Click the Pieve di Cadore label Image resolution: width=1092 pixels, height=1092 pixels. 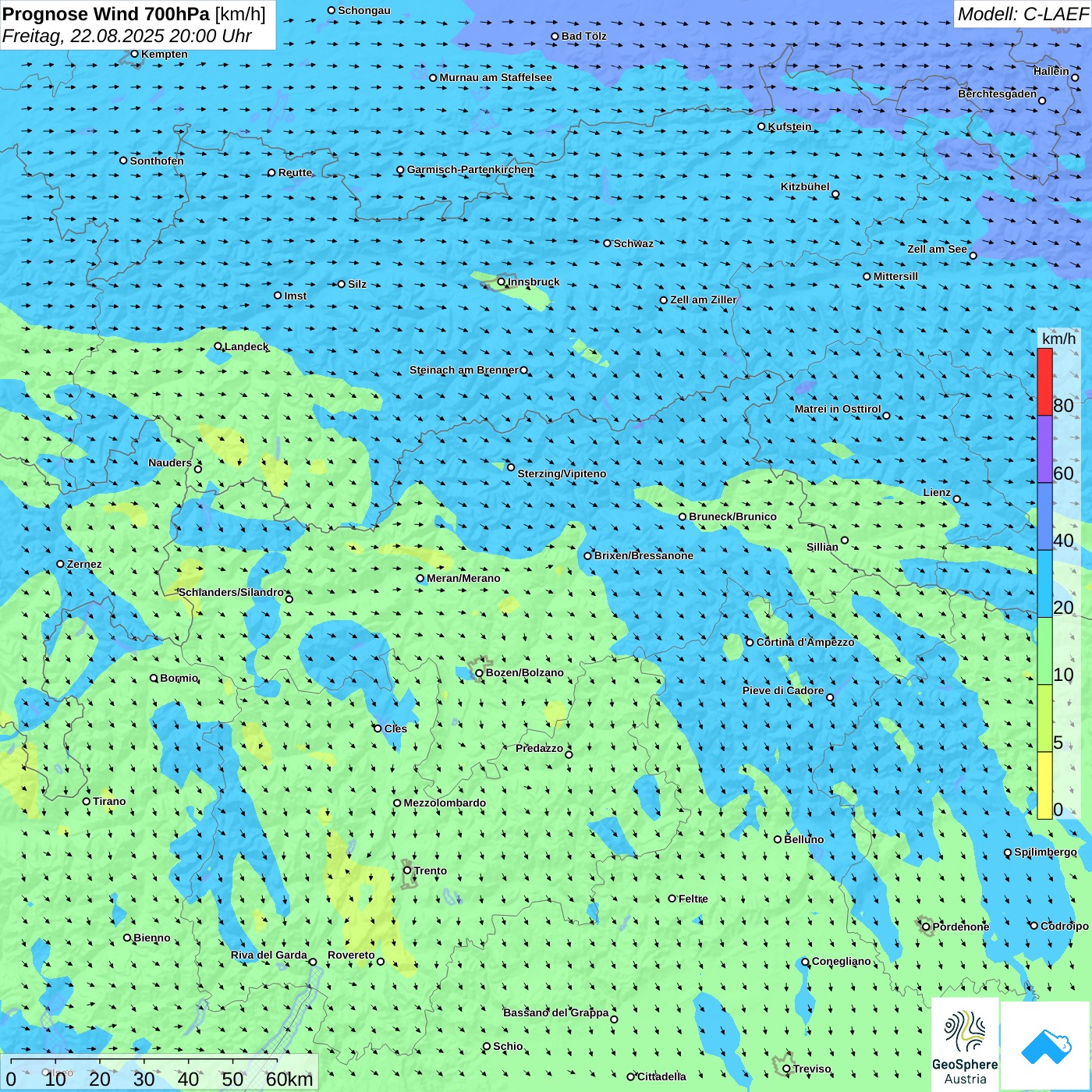(783, 690)
